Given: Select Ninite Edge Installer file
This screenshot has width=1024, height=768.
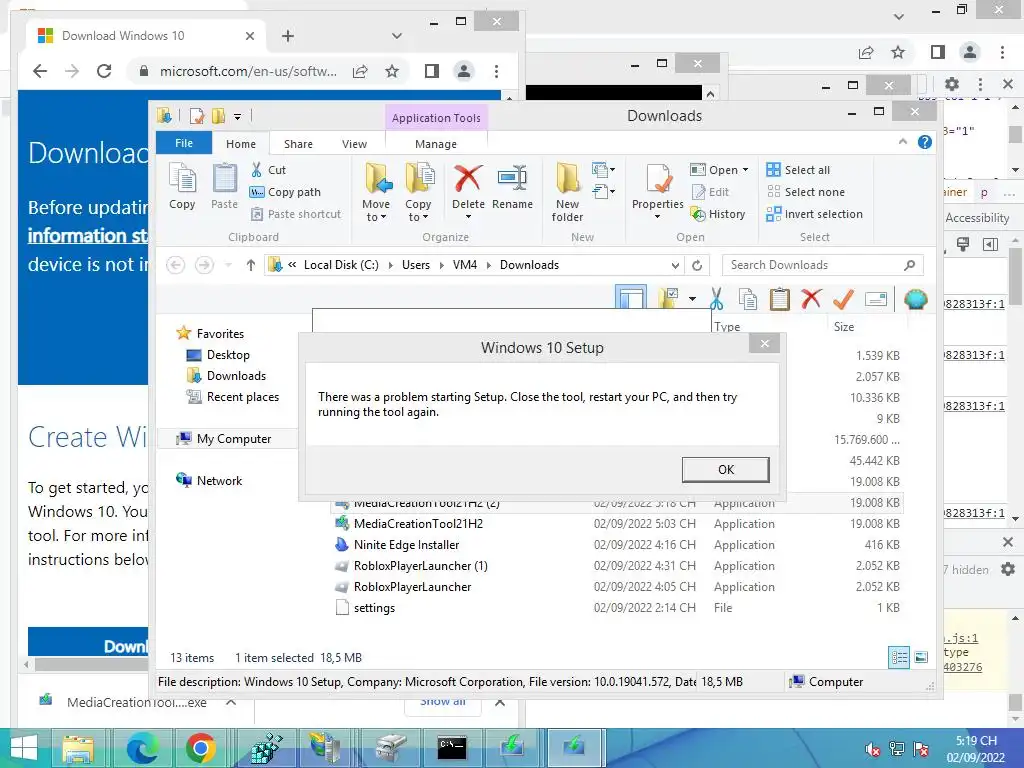Looking at the screenshot, I should (617, 545).
